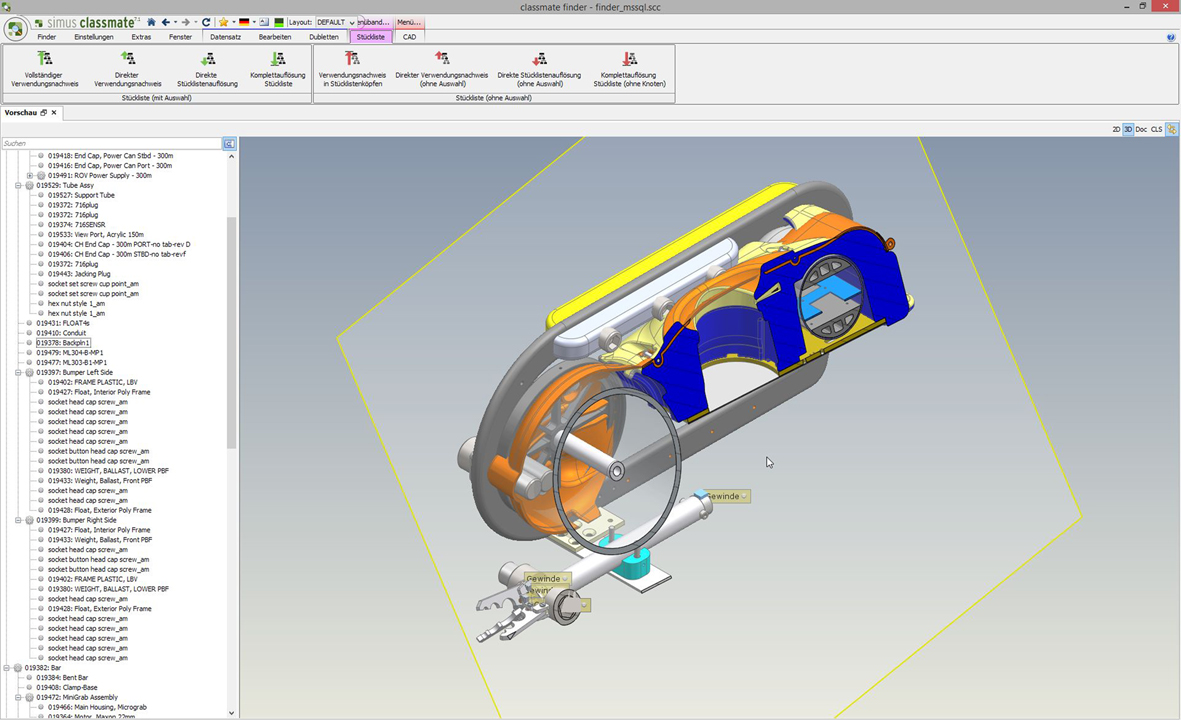Click Komplettauflösung Stückliste (mit Auswahl) icon
The height and width of the screenshot is (720, 1181).
tap(278, 59)
